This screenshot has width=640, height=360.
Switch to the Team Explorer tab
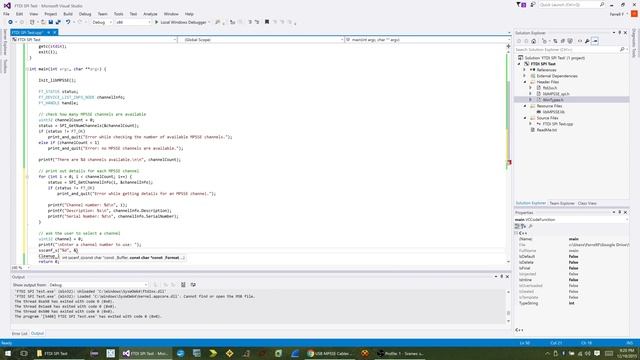562,203
